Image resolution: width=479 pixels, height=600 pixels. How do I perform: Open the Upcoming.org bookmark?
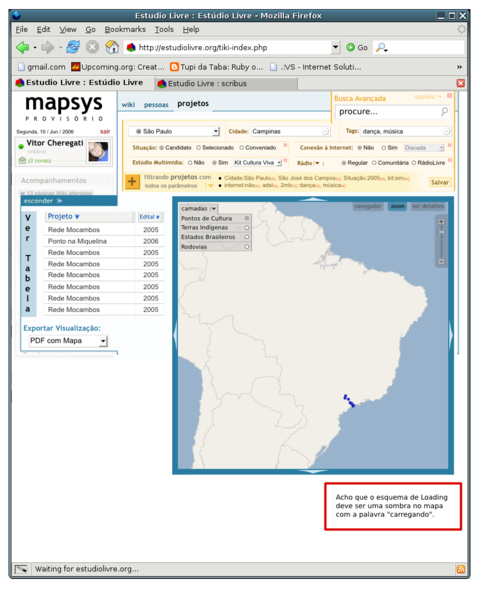tap(117, 67)
